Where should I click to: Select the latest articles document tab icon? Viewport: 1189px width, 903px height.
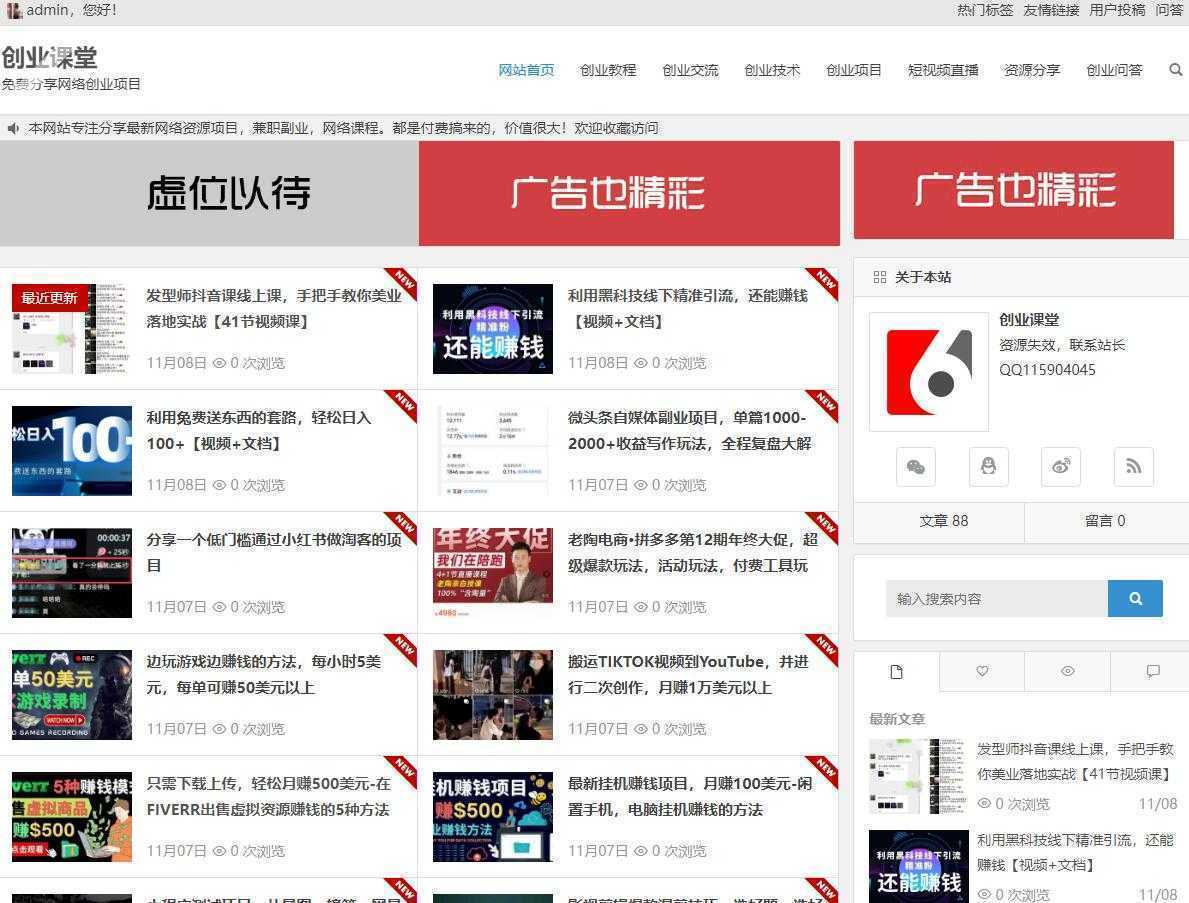point(896,672)
